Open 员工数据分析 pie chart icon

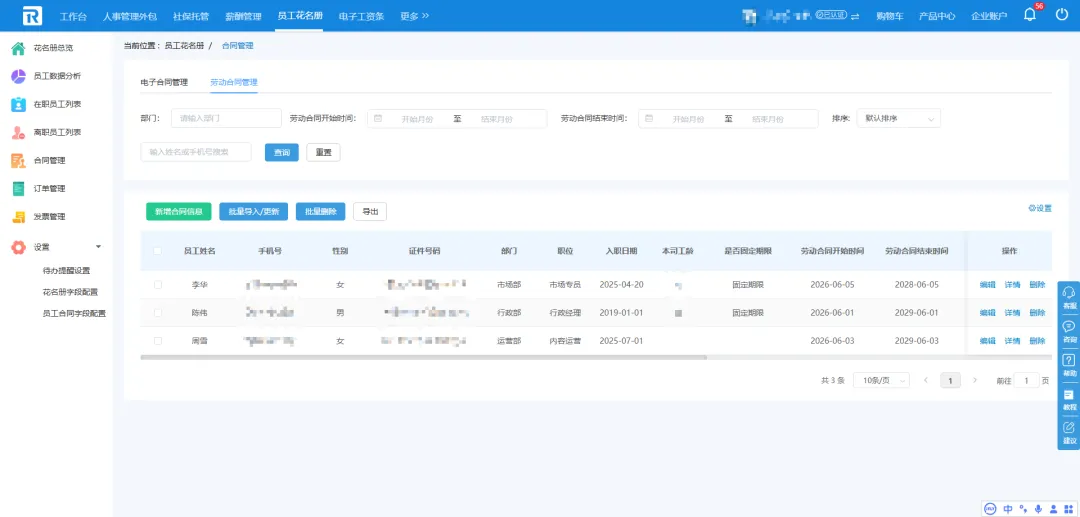(x=19, y=76)
